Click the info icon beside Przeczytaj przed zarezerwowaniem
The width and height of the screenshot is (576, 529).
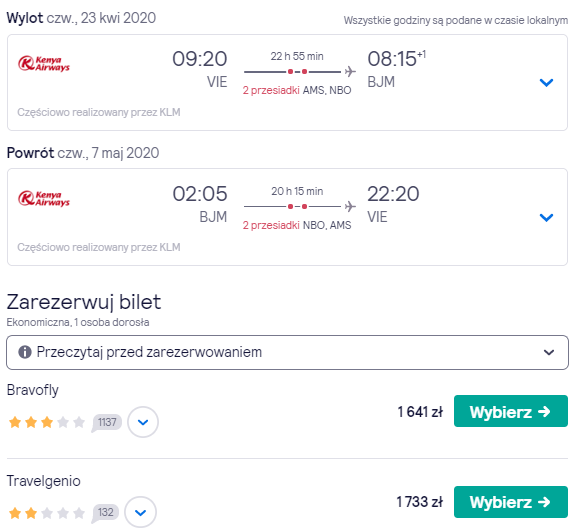(x=25, y=352)
